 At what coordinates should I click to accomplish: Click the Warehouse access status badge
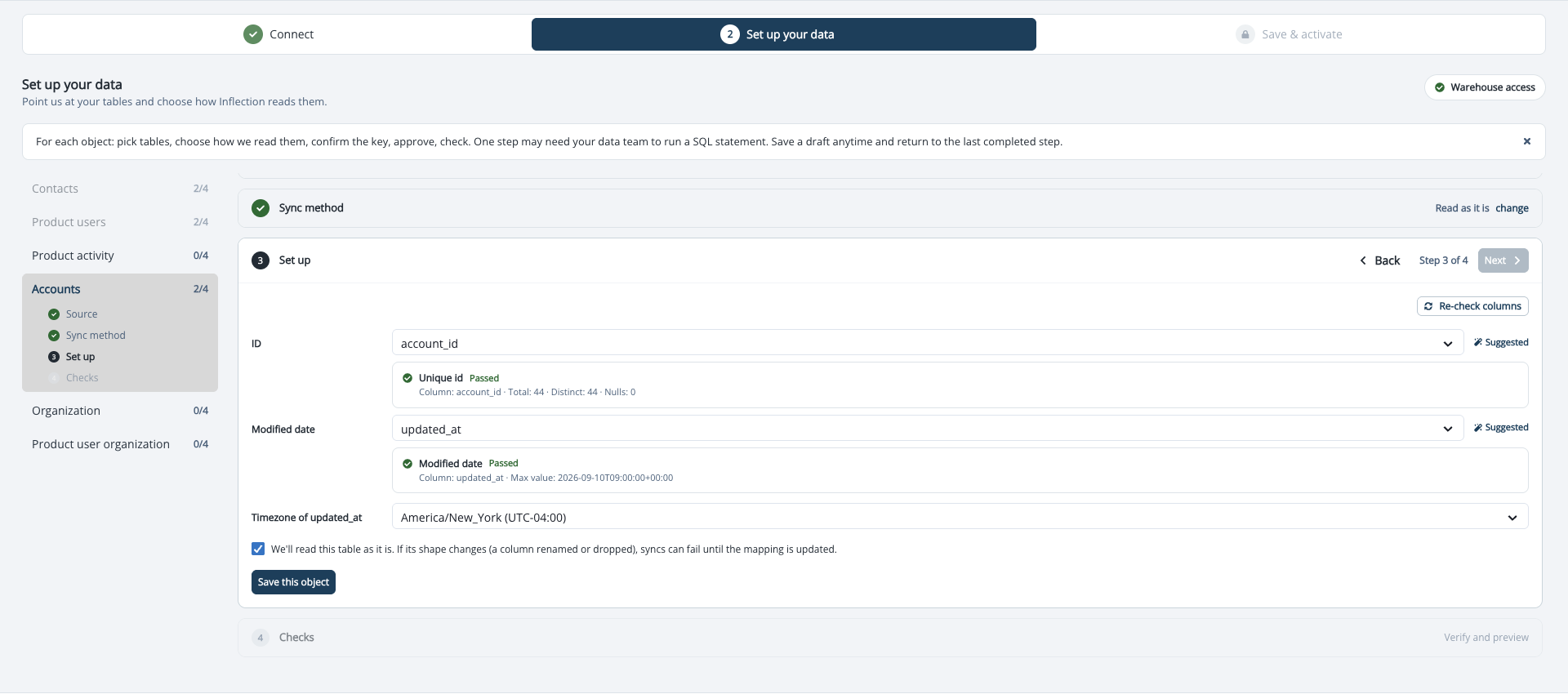pyautogui.click(x=1484, y=87)
